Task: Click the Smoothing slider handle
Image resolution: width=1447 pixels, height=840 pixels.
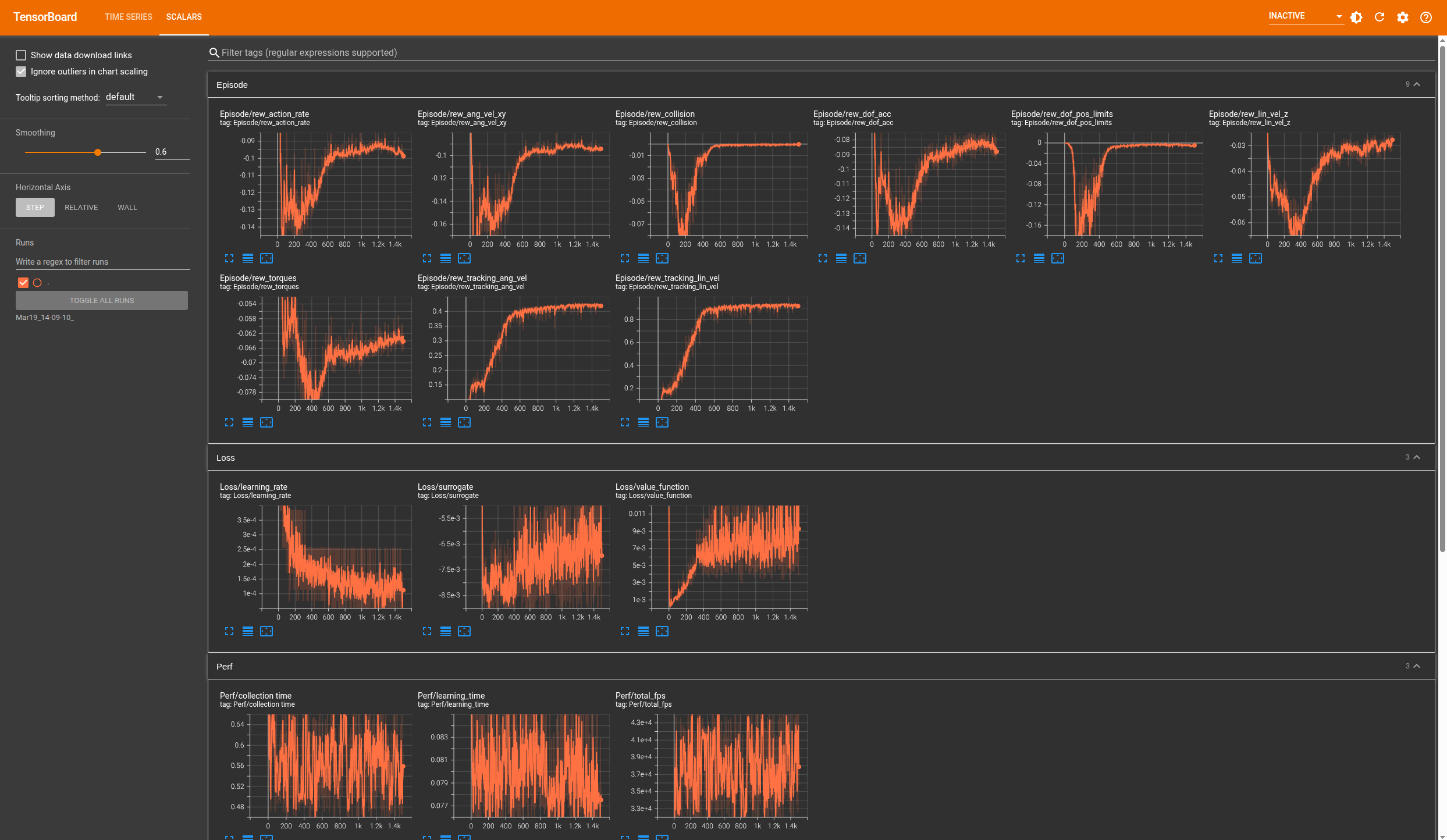Action: tap(98, 152)
